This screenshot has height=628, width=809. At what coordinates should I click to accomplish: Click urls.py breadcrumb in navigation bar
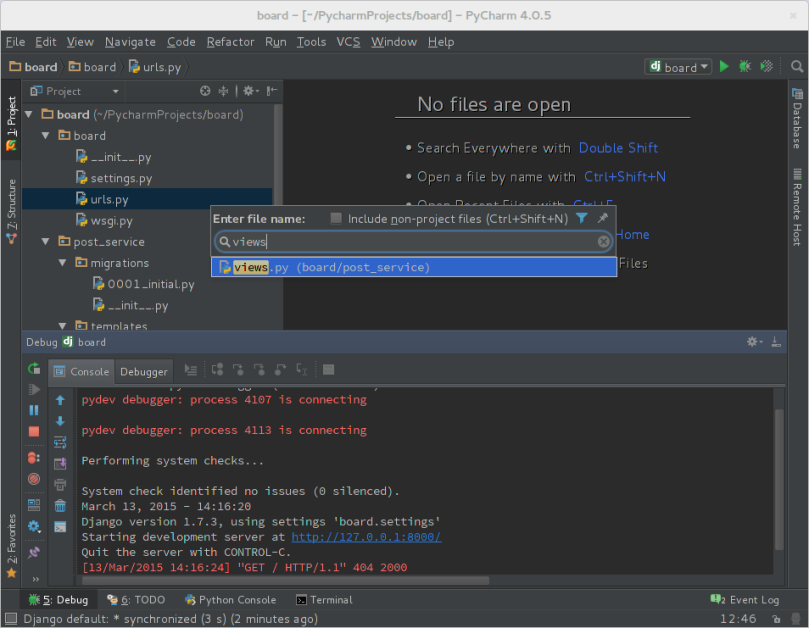155,67
